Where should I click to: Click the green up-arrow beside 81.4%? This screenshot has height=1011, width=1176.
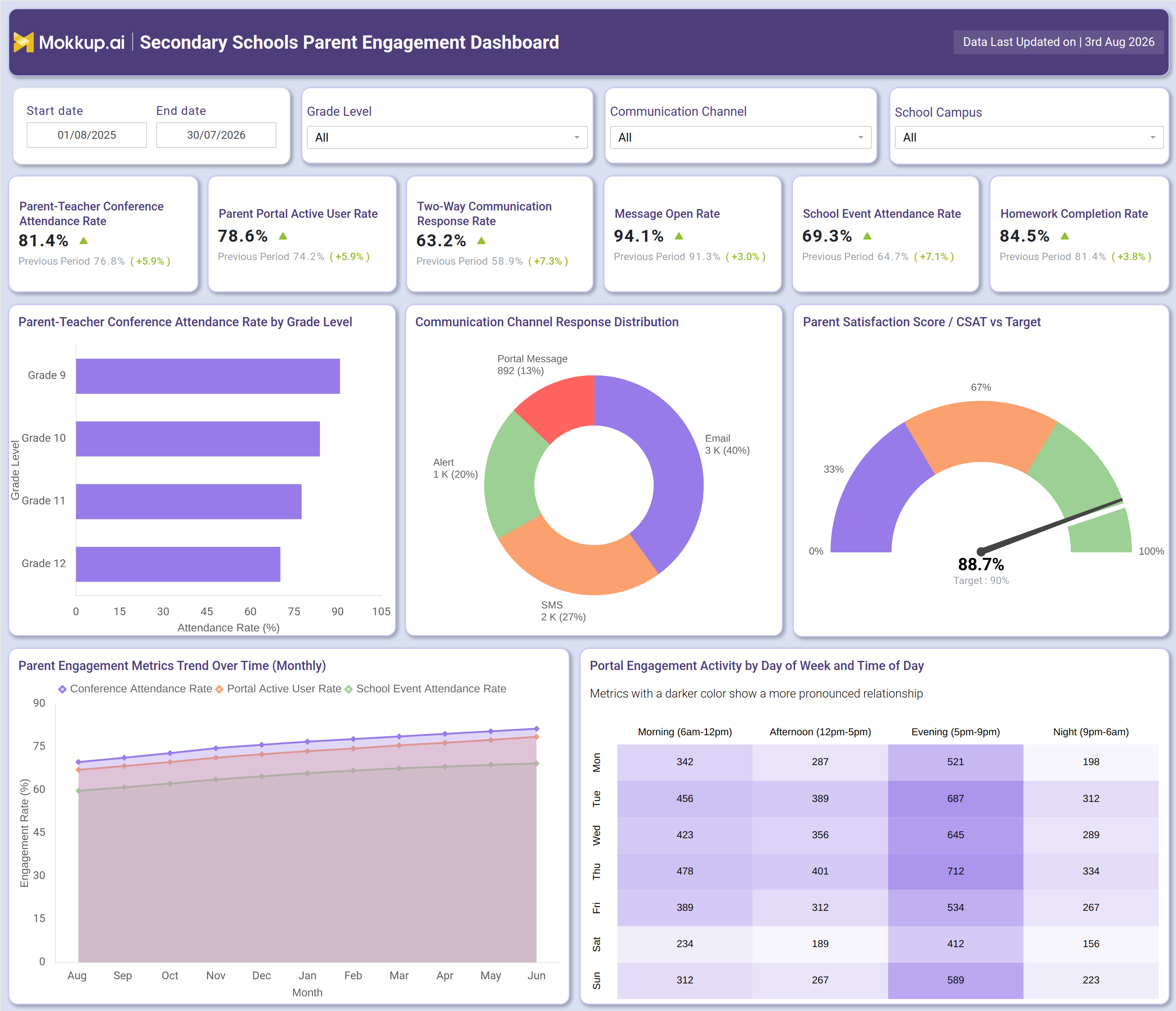point(84,241)
